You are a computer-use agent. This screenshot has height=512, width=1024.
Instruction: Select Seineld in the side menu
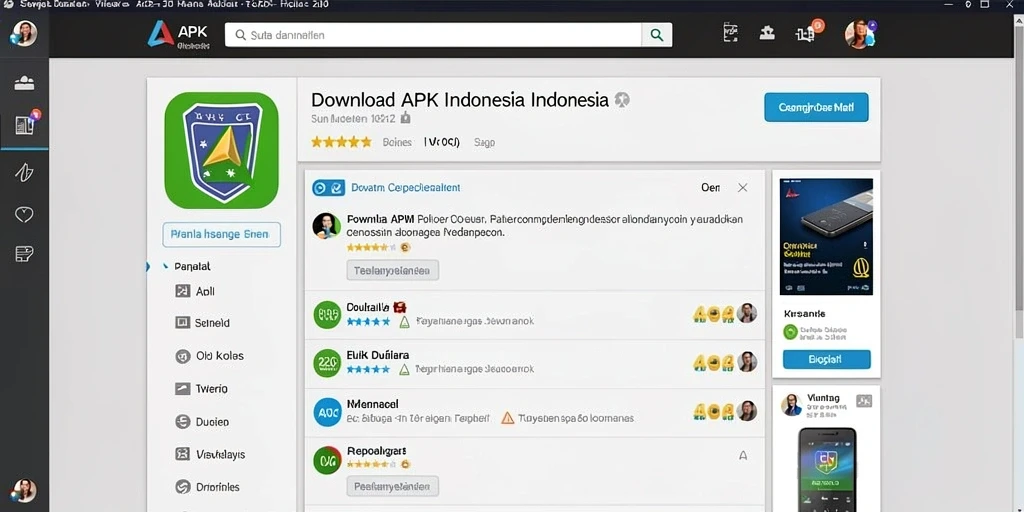[x=202, y=323]
